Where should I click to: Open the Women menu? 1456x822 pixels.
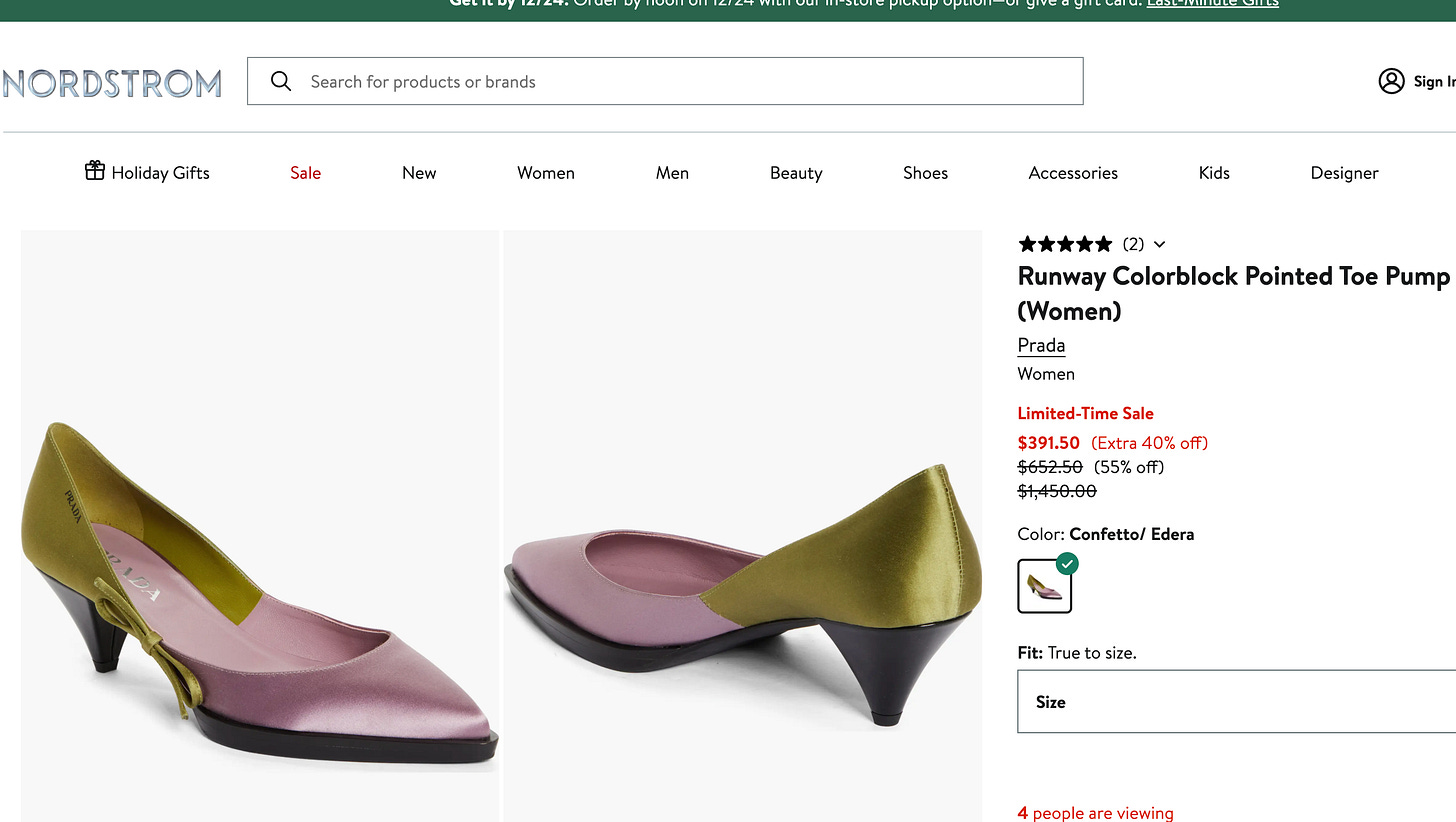coord(546,172)
